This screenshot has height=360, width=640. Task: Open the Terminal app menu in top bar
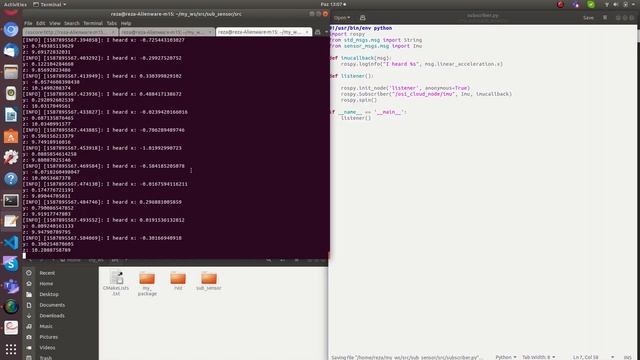tap(50, 4)
